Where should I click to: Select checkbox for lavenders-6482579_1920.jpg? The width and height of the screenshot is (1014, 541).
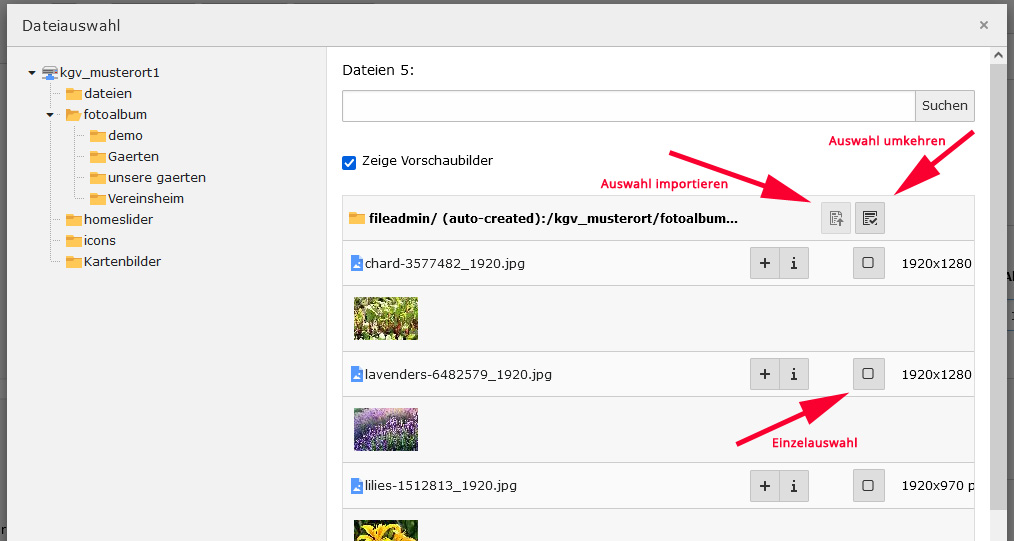point(868,374)
